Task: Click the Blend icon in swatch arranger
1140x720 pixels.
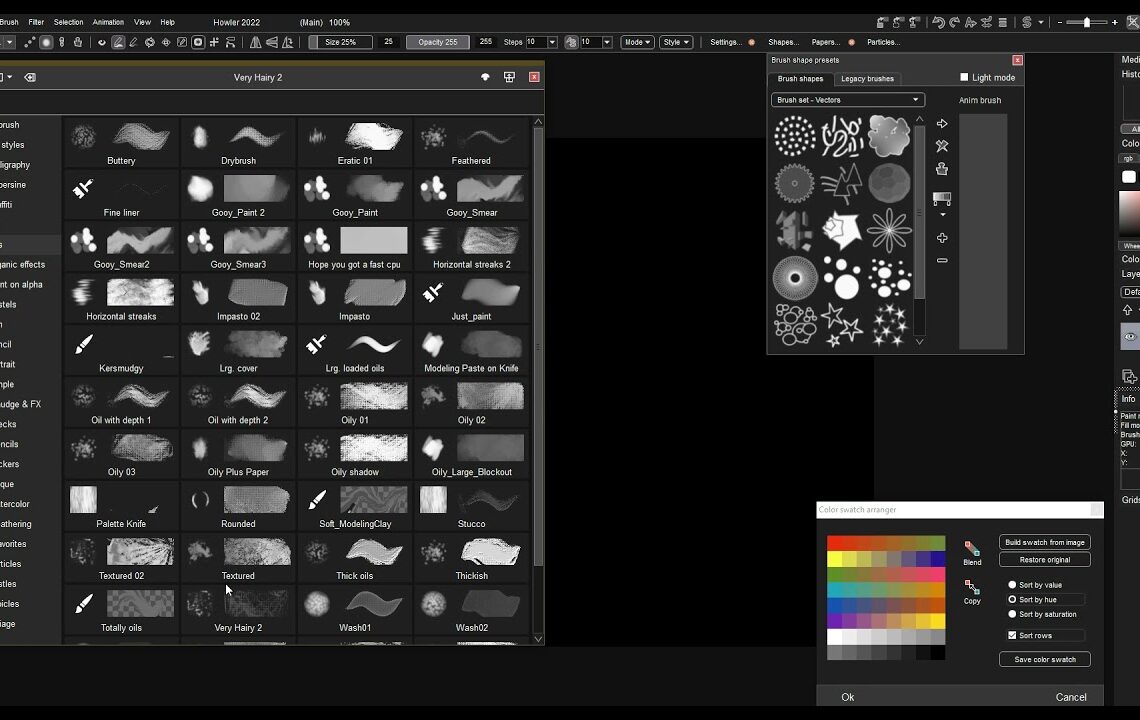Action: [971, 549]
